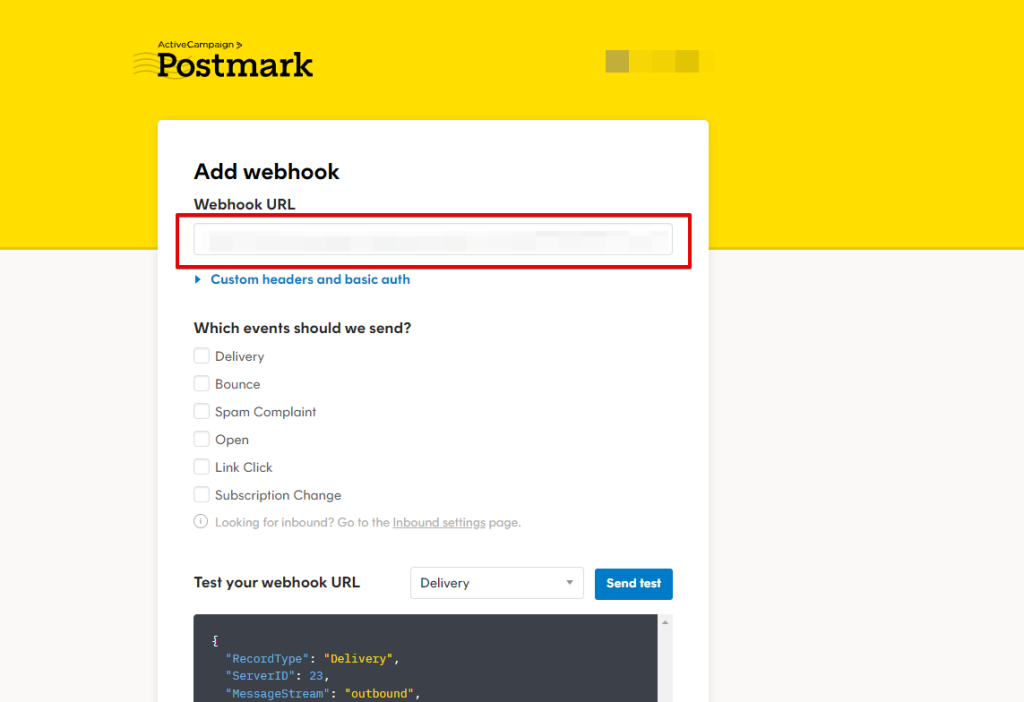
Task: Enable the Subscription Change checkbox
Action: pyautogui.click(x=202, y=495)
